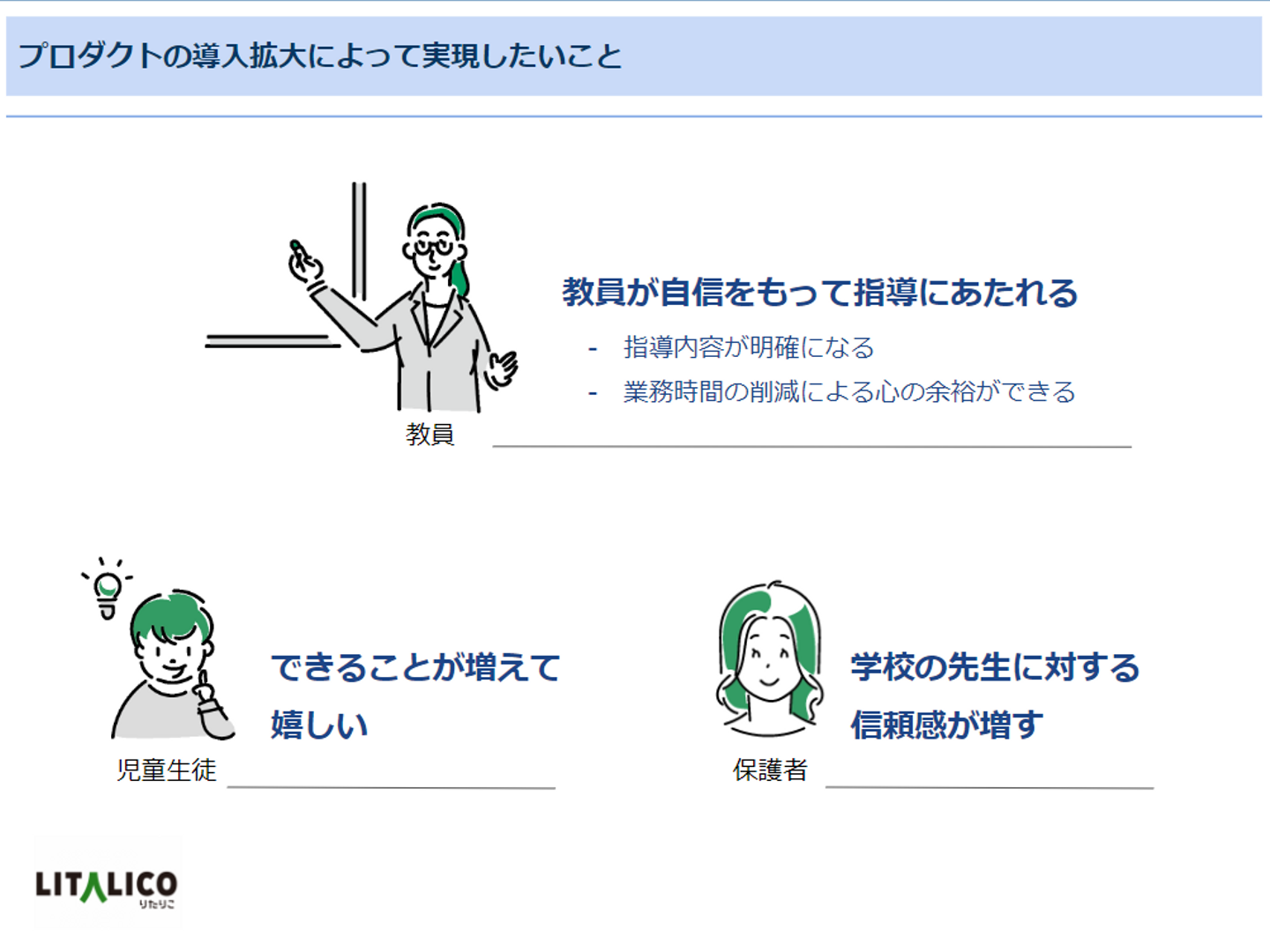This screenshot has height=952, width=1270.
Task: Click the teacher's hand holding chalk
Action: coord(305,261)
